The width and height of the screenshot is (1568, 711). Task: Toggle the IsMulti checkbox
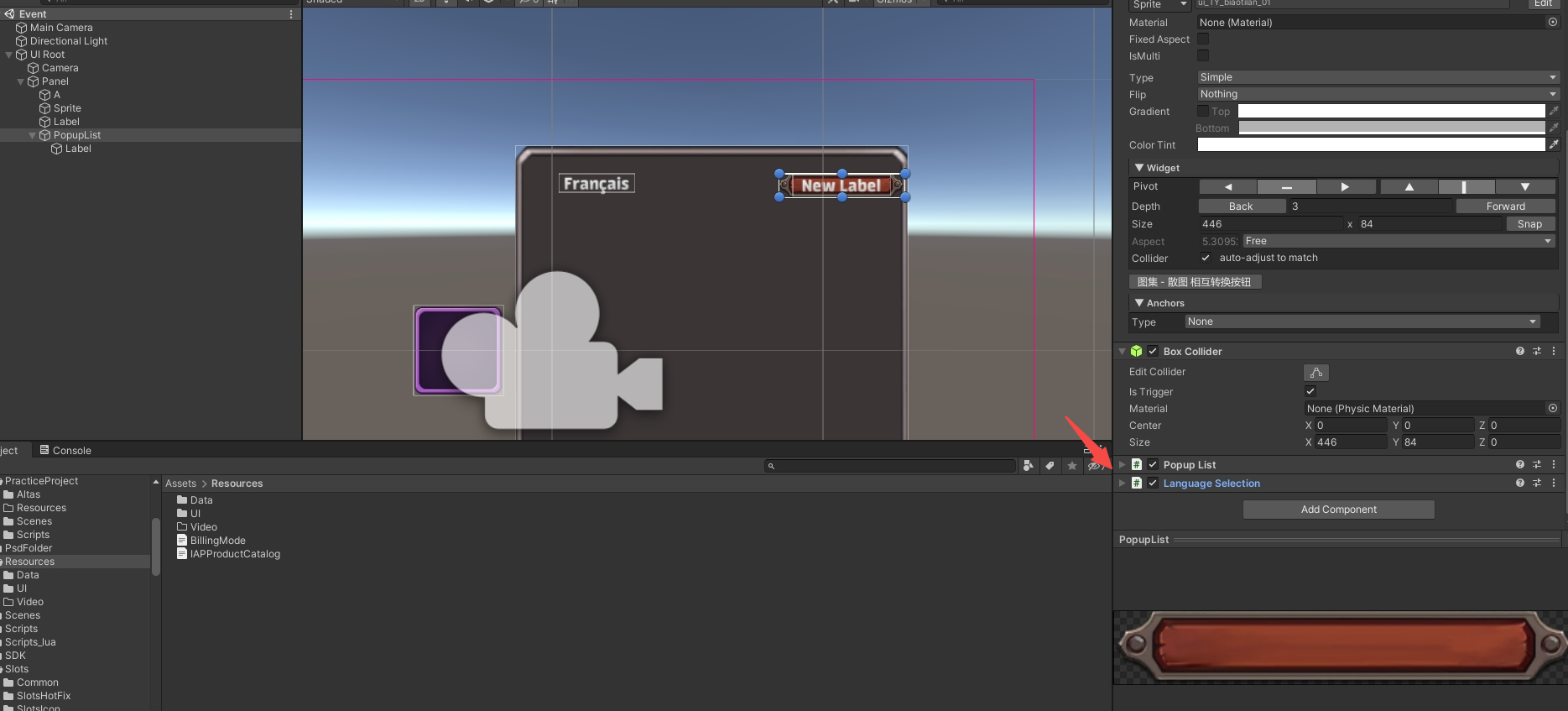coord(1203,55)
